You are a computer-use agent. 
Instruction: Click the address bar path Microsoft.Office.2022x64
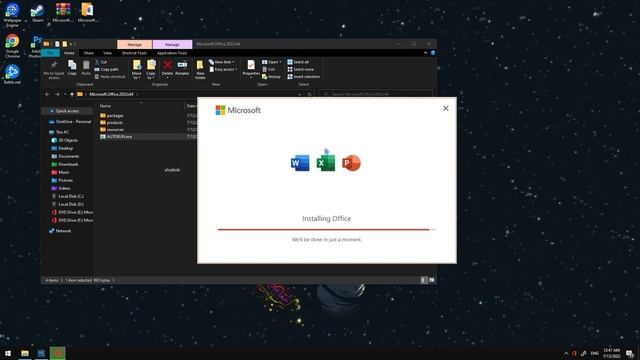click(x=111, y=94)
